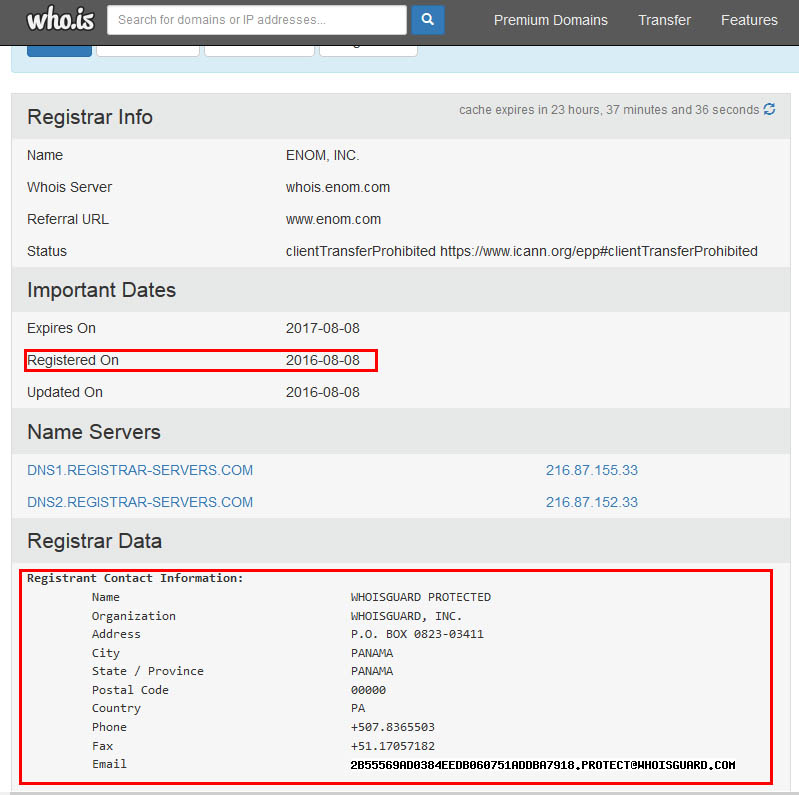Select the country code PA
Viewport: 799px width, 795px height.
click(x=358, y=708)
